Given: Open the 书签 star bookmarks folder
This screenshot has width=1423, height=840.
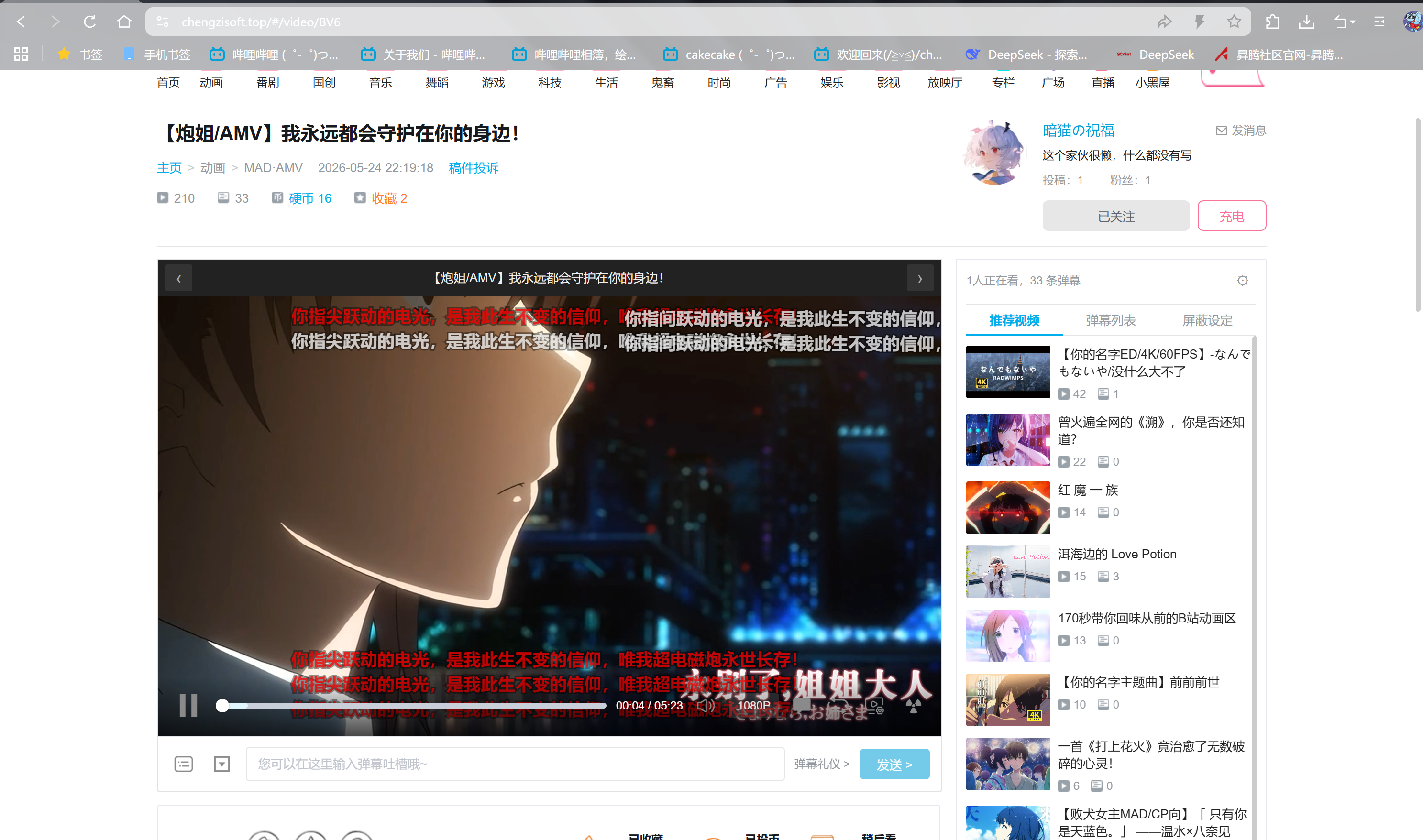Looking at the screenshot, I should (80, 55).
